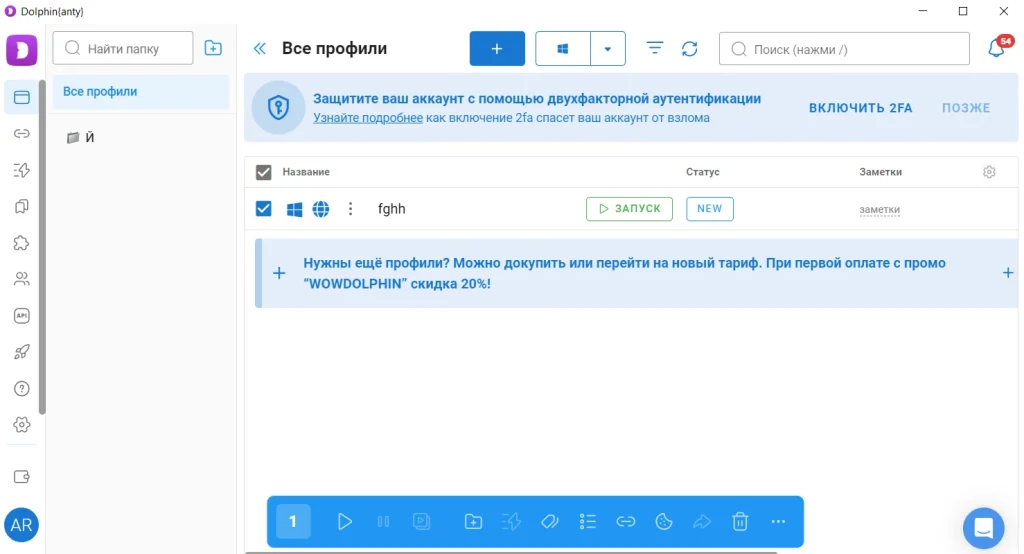Click plus icon left of promo banner
This screenshot has height=554, width=1024.
tap(279, 273)
